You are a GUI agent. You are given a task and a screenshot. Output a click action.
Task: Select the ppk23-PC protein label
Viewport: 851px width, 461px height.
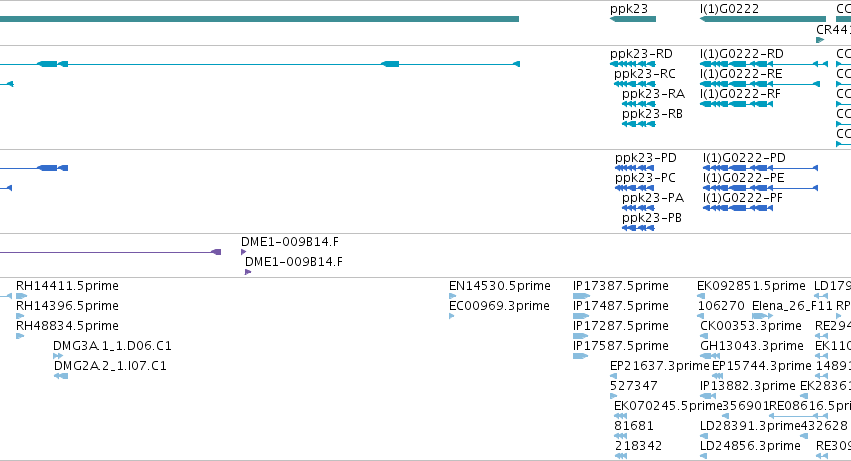(x=645, y=178)
